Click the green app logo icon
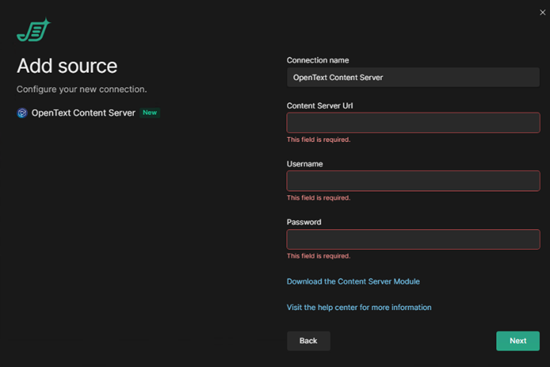Viewport: 550px width, 367px height. coord(34,30)
